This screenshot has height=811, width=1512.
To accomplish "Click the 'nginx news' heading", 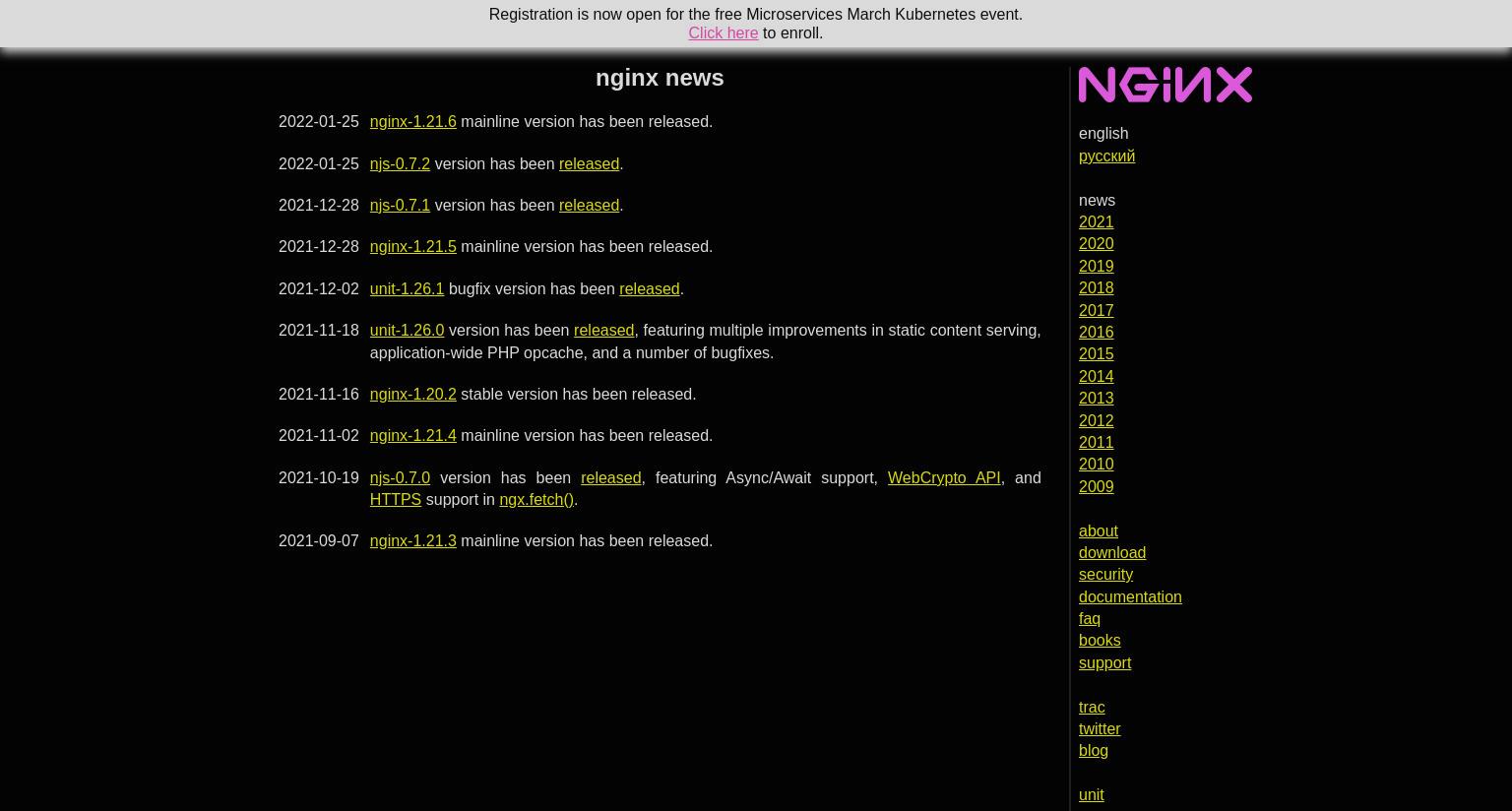I will [660, 78].
